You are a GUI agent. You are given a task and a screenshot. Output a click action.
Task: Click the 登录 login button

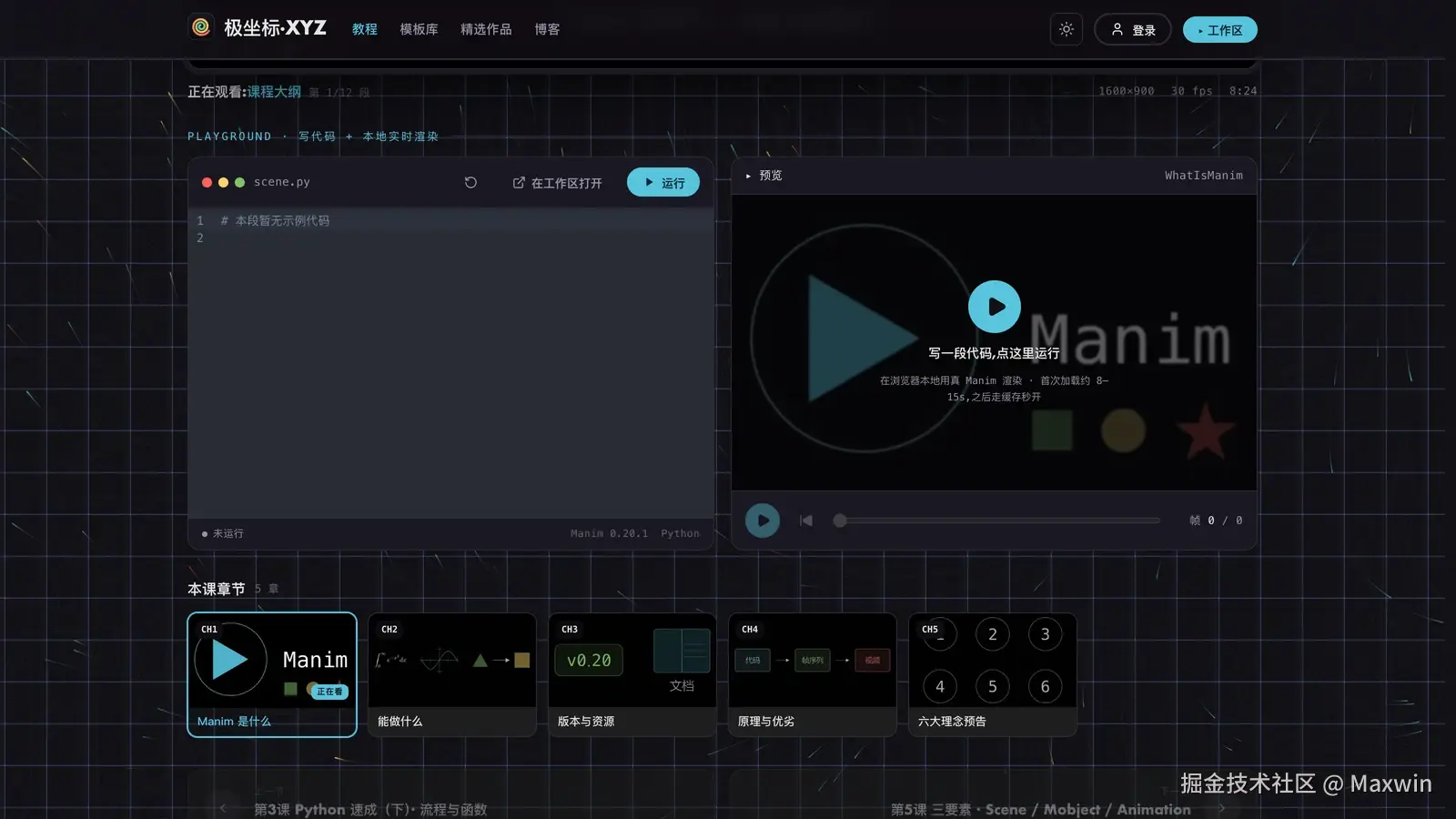point(1132,29)
